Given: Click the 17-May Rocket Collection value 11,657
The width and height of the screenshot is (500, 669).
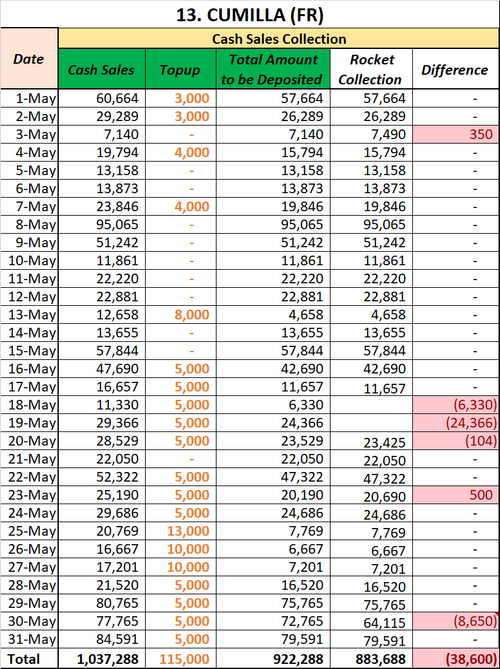Looking at the screenshot, I should 384,388.
